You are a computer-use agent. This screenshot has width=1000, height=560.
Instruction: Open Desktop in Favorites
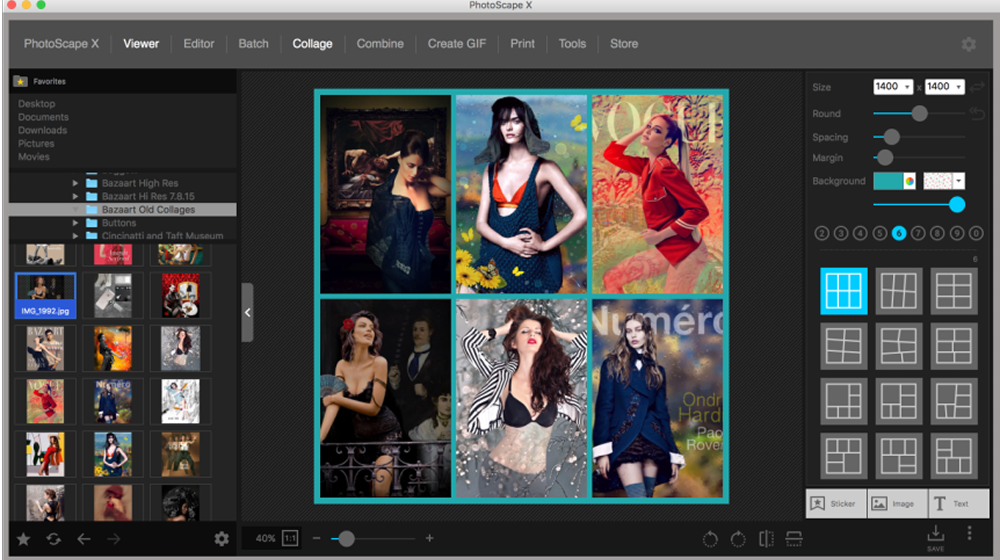coord(36,103)
